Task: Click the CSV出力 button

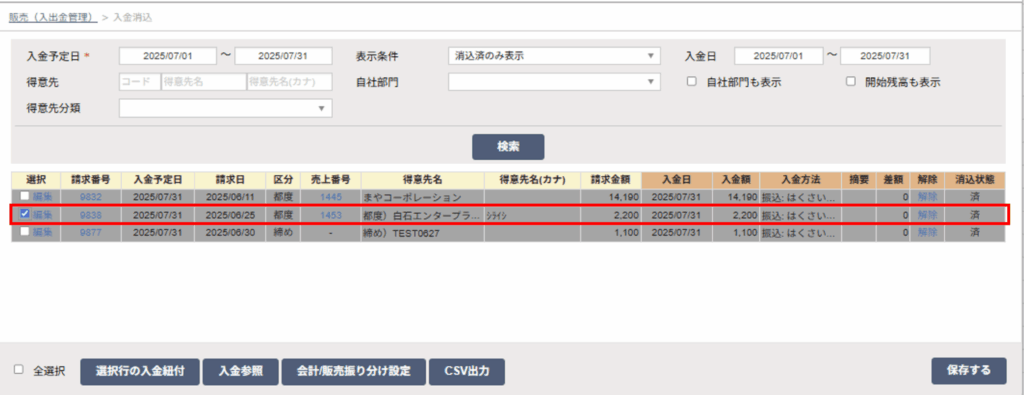Action: point(466,371)
